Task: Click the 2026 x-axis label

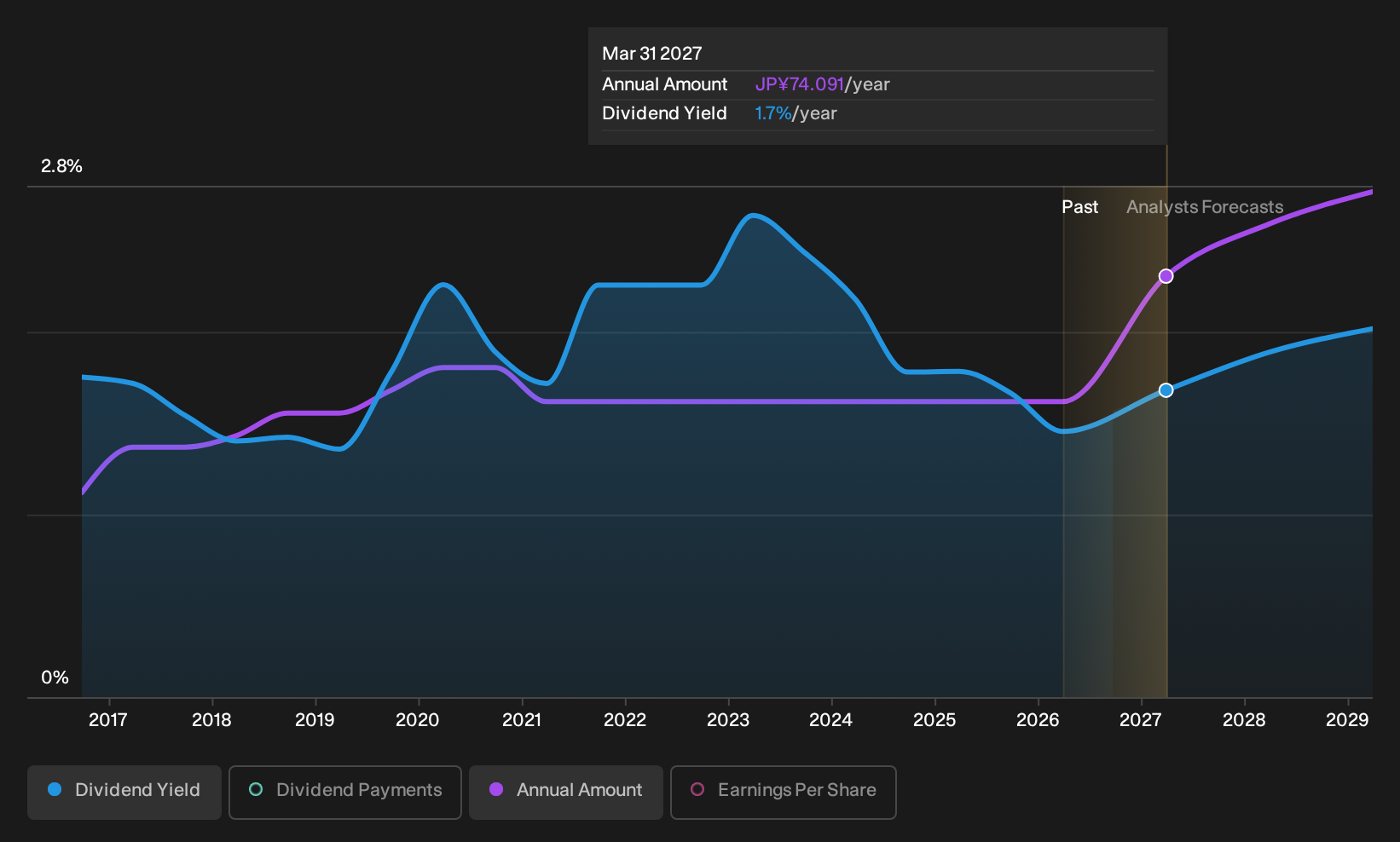Action: pyautogui.click(x=1038, y=720)
